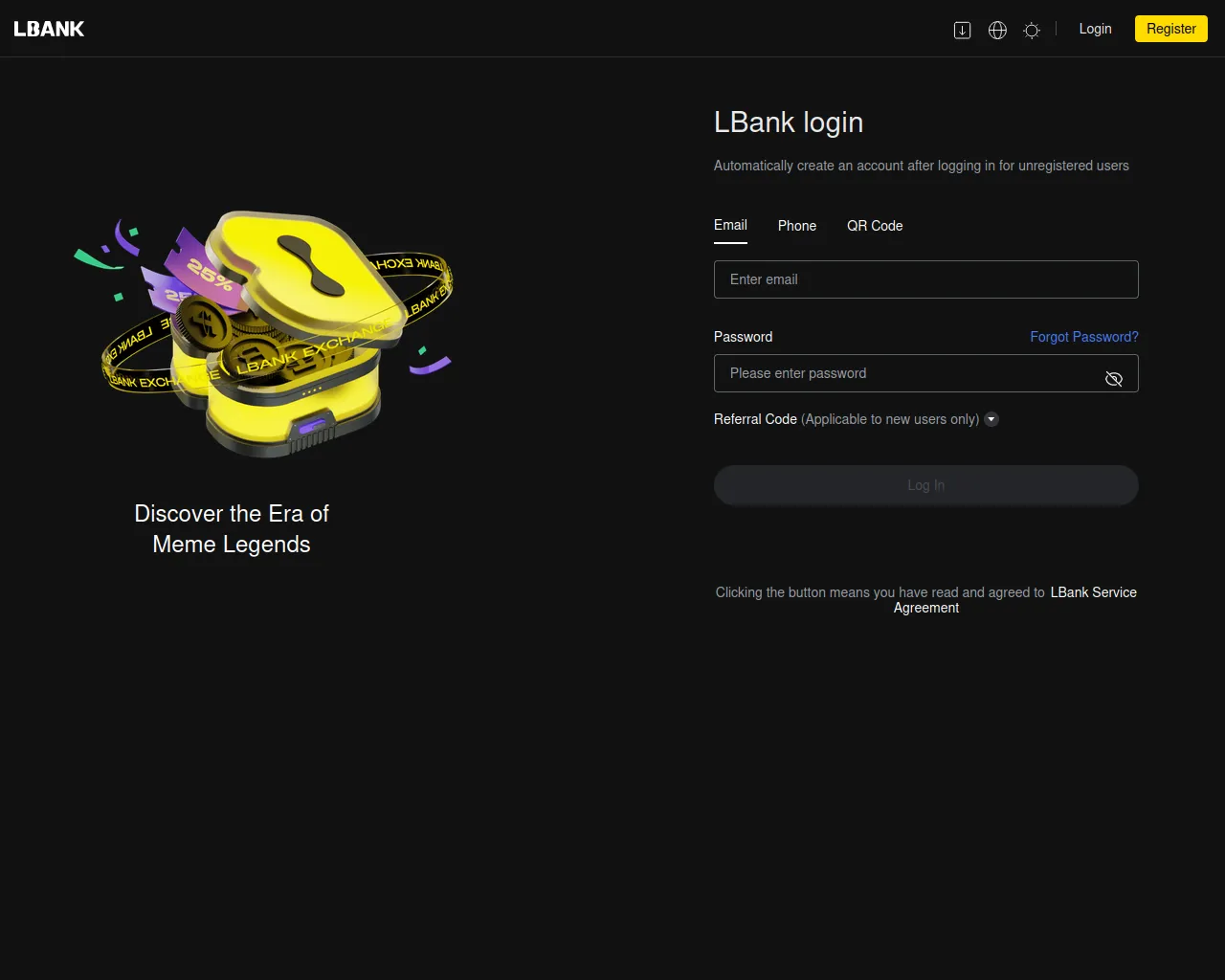
Task: Switch to the Email login tab
Action: [x=730, y=225]
